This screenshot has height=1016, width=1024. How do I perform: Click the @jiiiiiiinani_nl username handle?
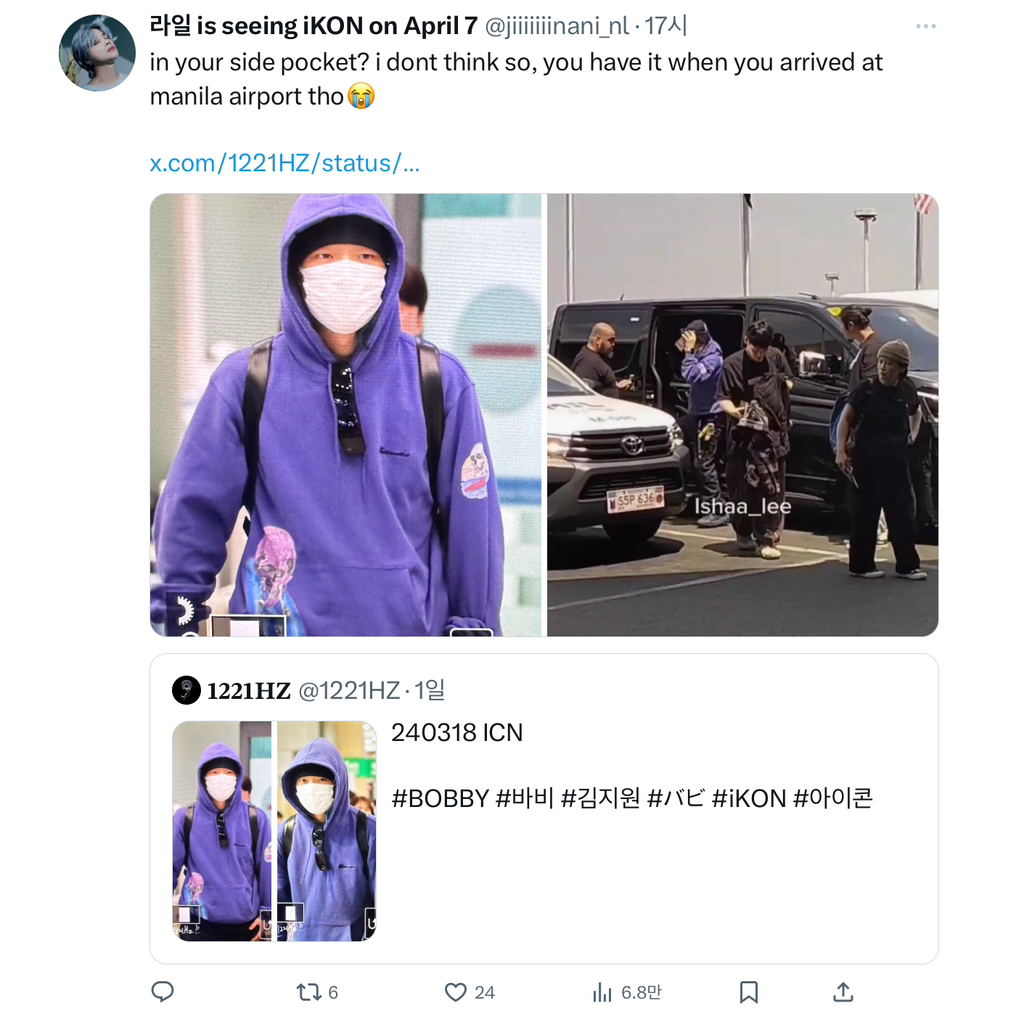[x=556, y=26]
